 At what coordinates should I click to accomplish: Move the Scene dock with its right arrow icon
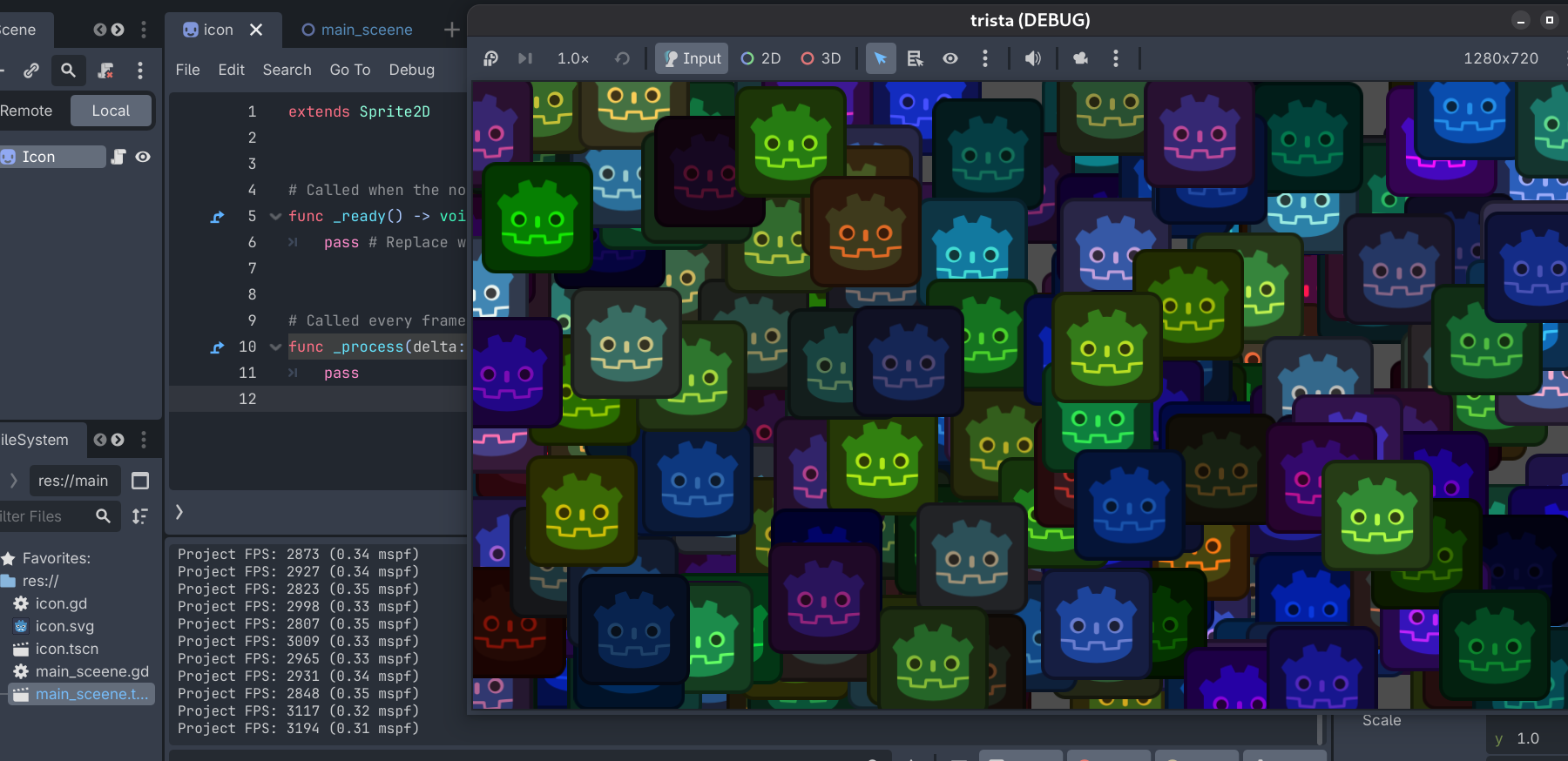coord(118,30)
